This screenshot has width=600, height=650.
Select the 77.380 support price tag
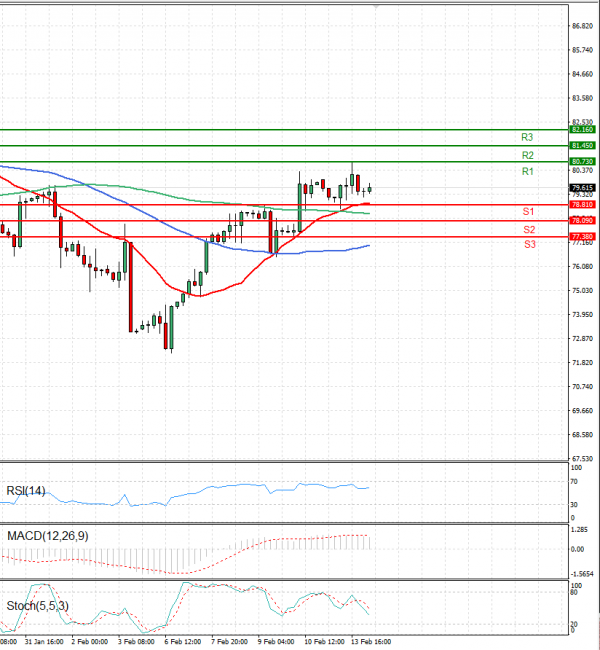point(583,237)
